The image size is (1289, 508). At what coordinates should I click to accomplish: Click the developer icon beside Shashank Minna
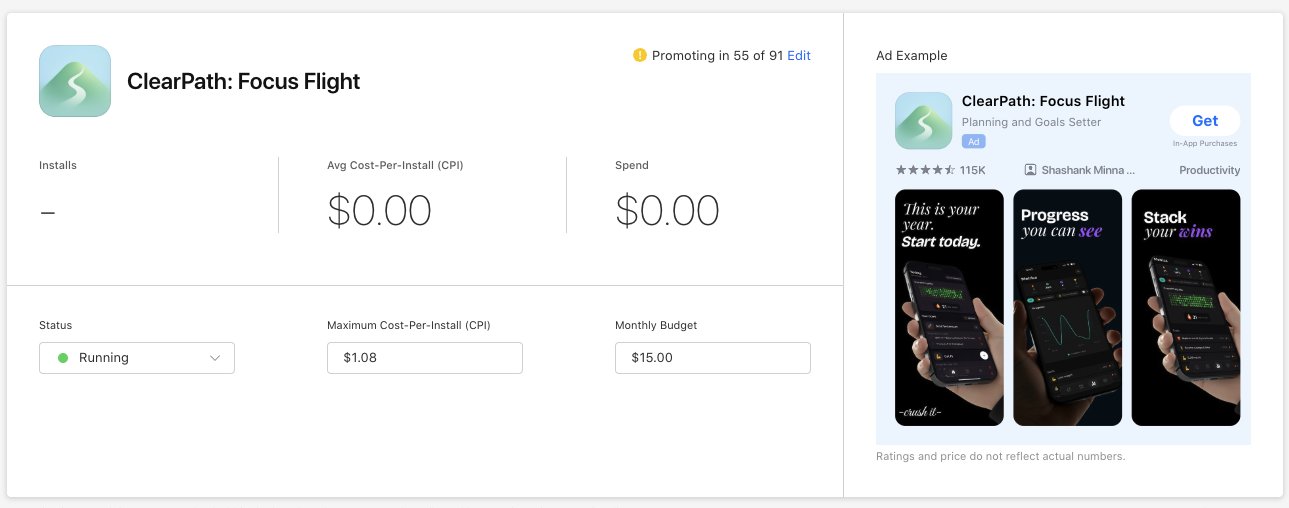coord(1031,170)
